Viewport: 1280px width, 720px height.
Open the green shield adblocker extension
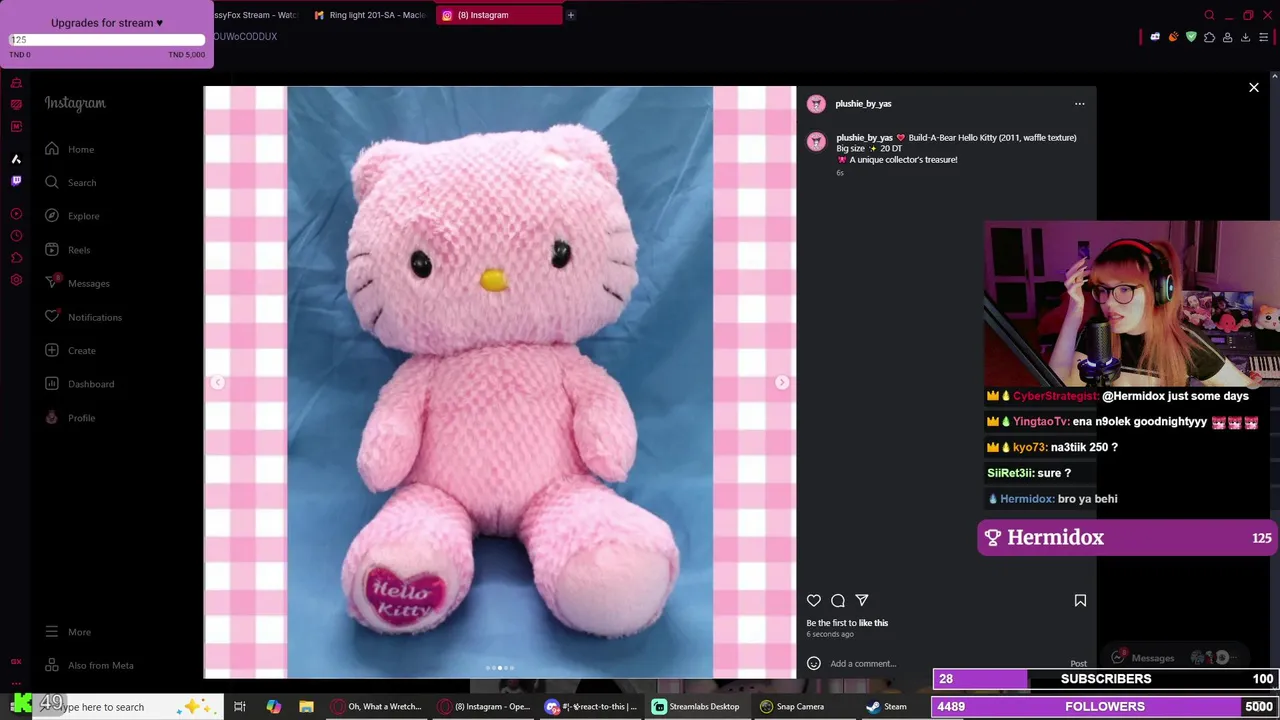click(1191, 37)
